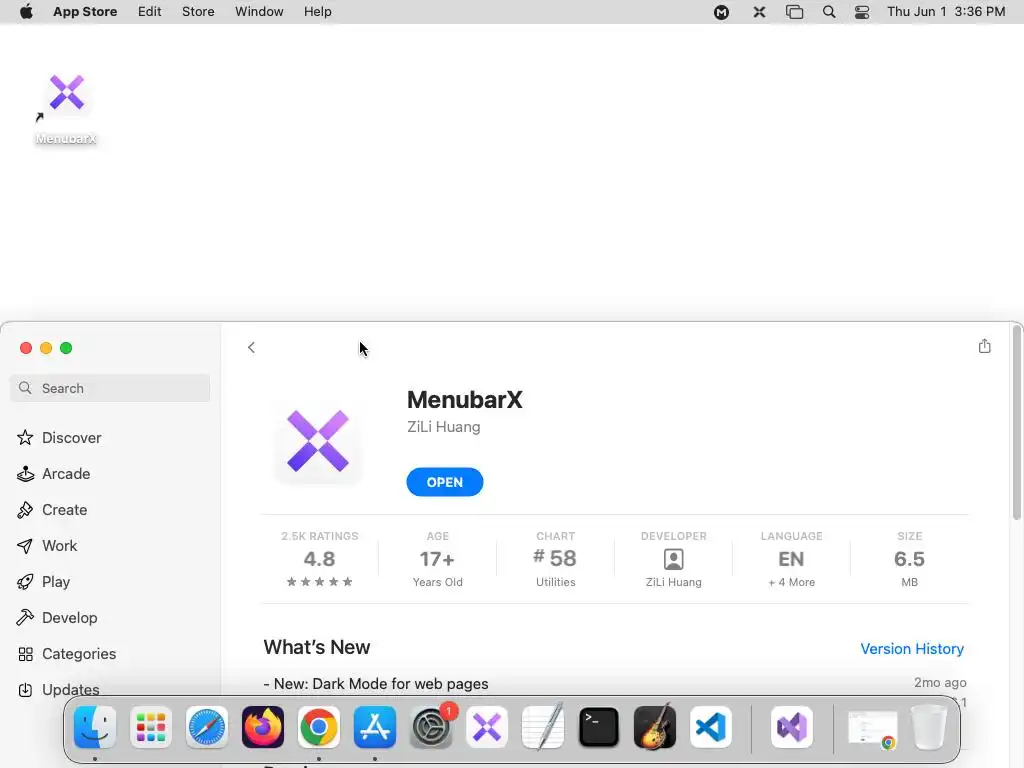Viewport: 1024px width, 768px height.
Task: Click the date and time in menu bar
Action: click(x=946, y=12)
